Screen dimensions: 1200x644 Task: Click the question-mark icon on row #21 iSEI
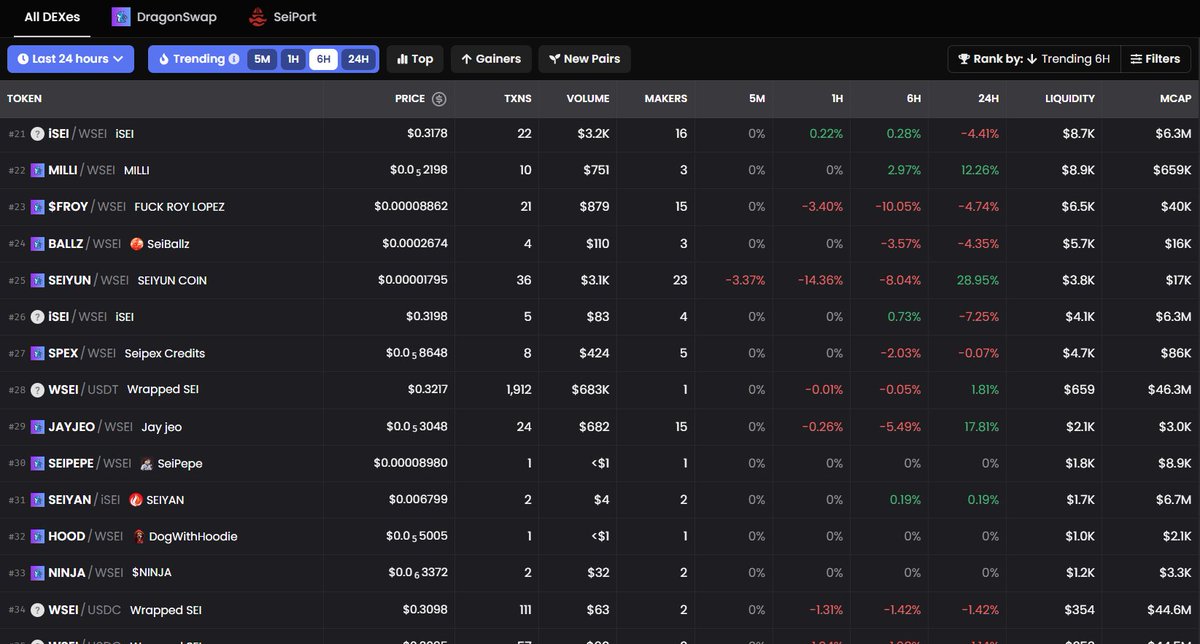tap(38, 134)
